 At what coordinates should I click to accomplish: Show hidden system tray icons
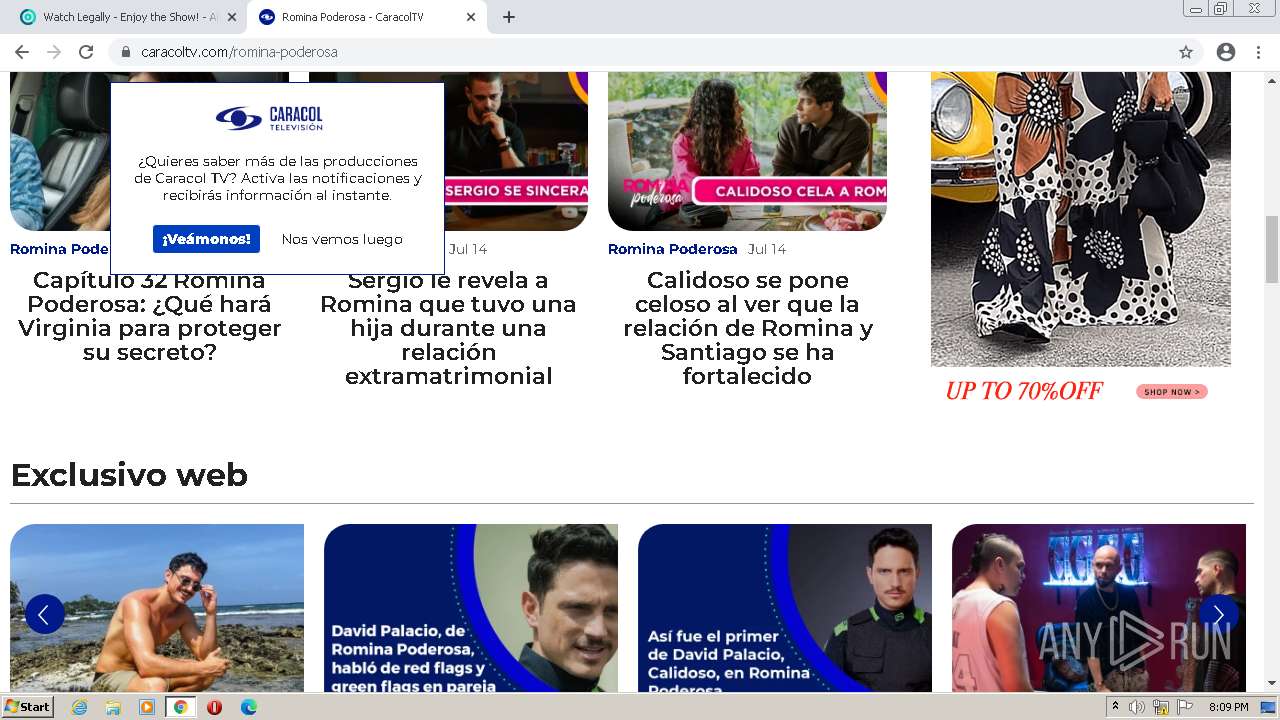[x=1116, y=707]
